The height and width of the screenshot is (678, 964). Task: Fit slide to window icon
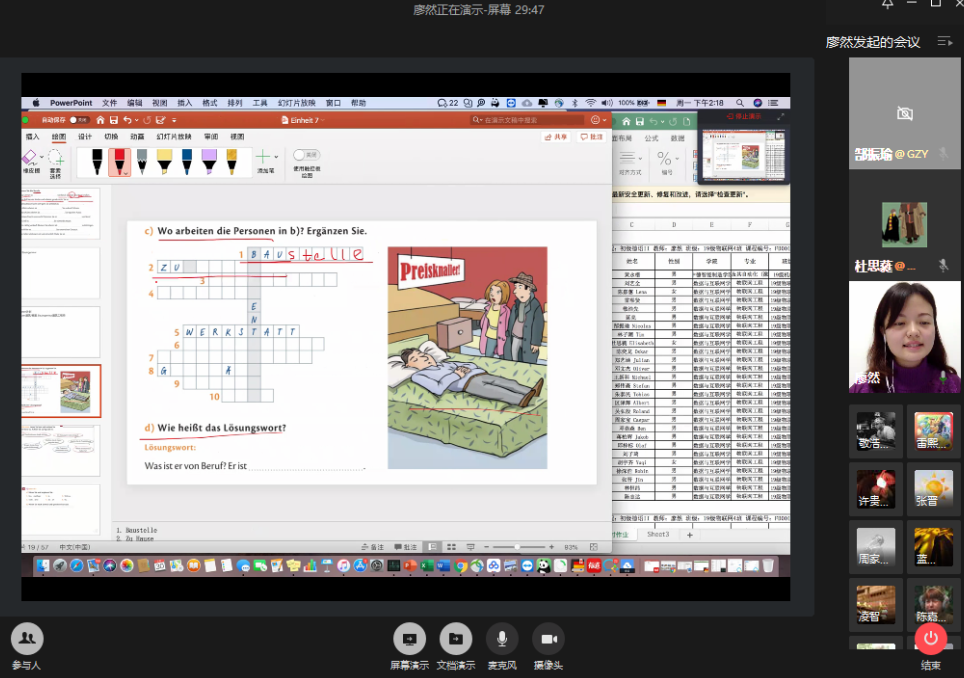tap(593, 546)
